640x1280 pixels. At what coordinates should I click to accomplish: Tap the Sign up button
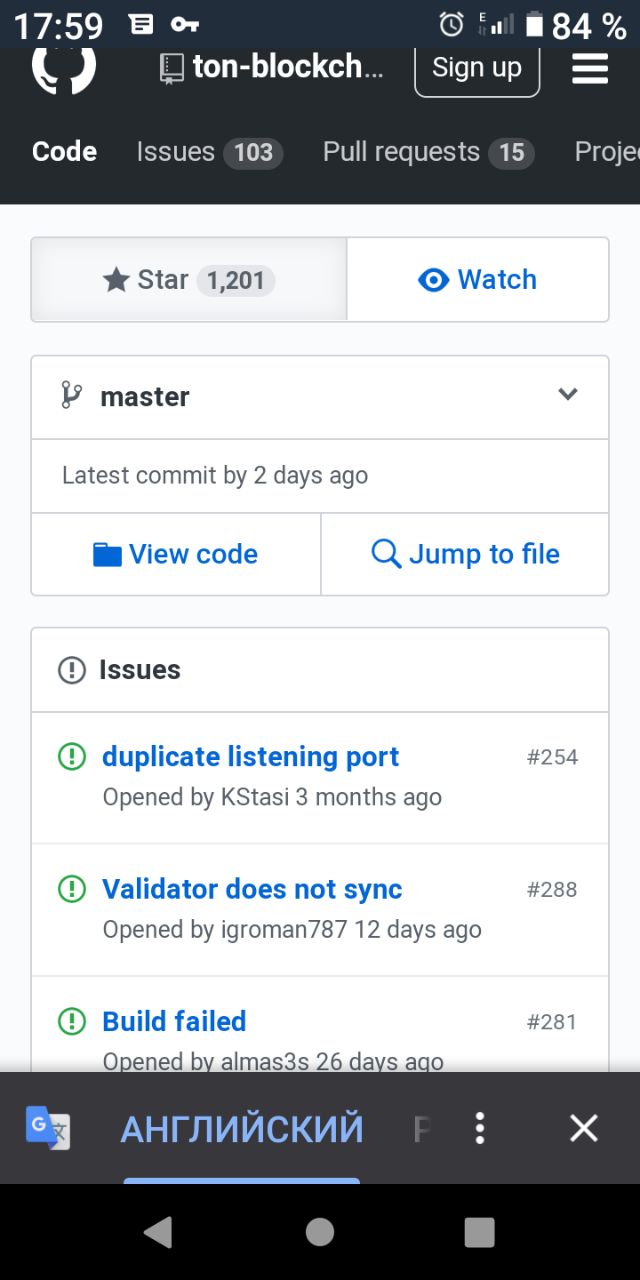coord(477,68)
